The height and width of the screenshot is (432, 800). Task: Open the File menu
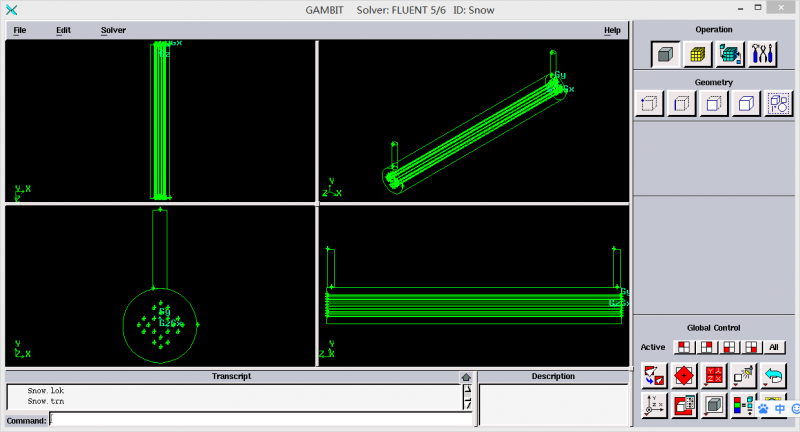click(x=19, y=30)
